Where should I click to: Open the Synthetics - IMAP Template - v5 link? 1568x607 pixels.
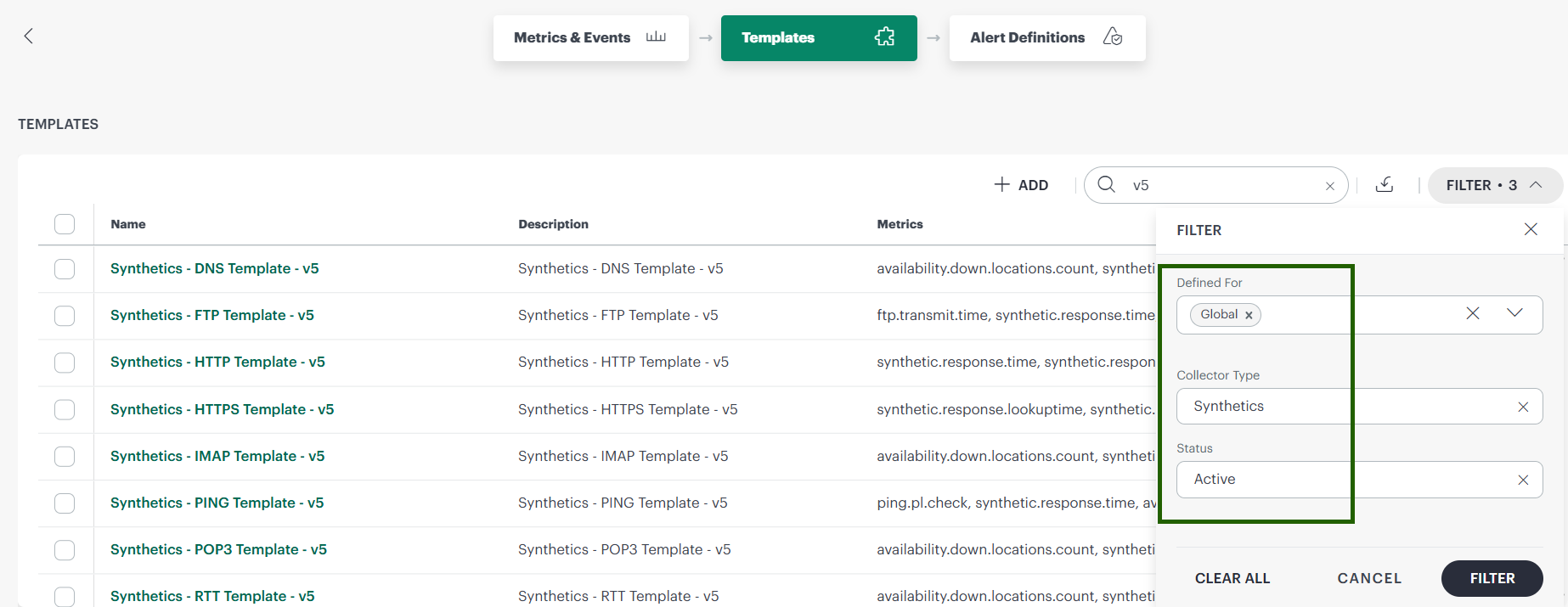tap(217, 456)
